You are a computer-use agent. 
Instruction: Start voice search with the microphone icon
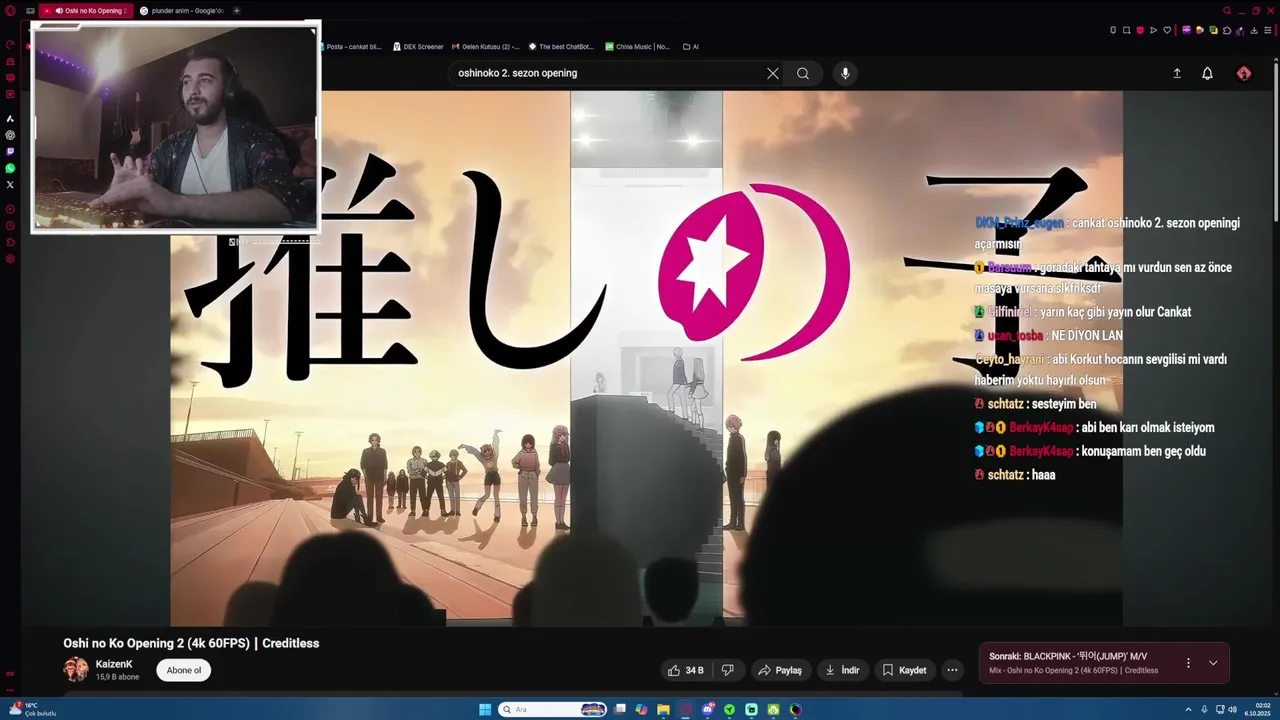coord(845,73)
